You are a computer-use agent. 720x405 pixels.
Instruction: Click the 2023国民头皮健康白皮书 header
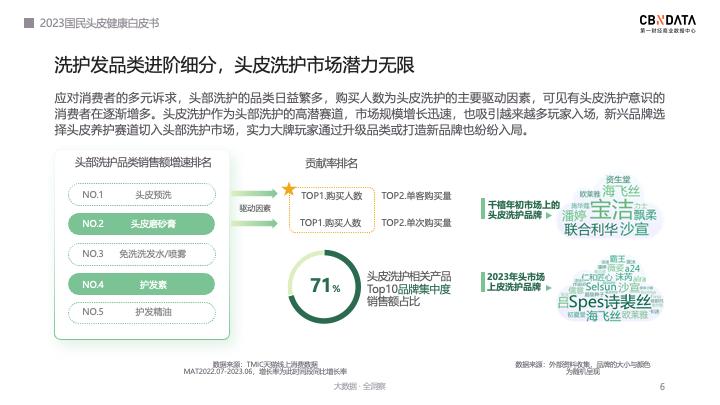pyautogui.click(x=99, y=23)
